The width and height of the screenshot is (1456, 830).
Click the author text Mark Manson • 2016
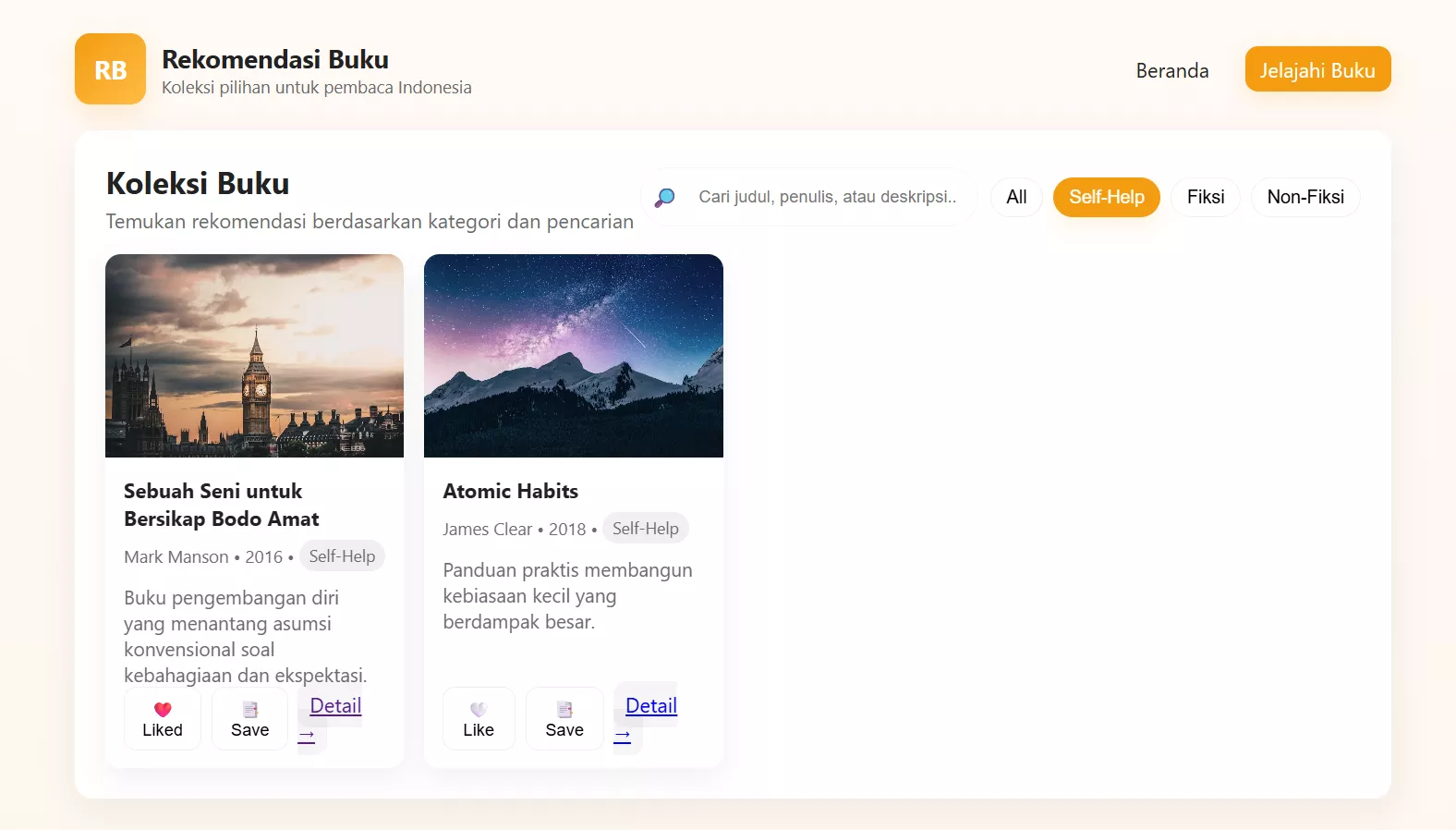point(203,556)
